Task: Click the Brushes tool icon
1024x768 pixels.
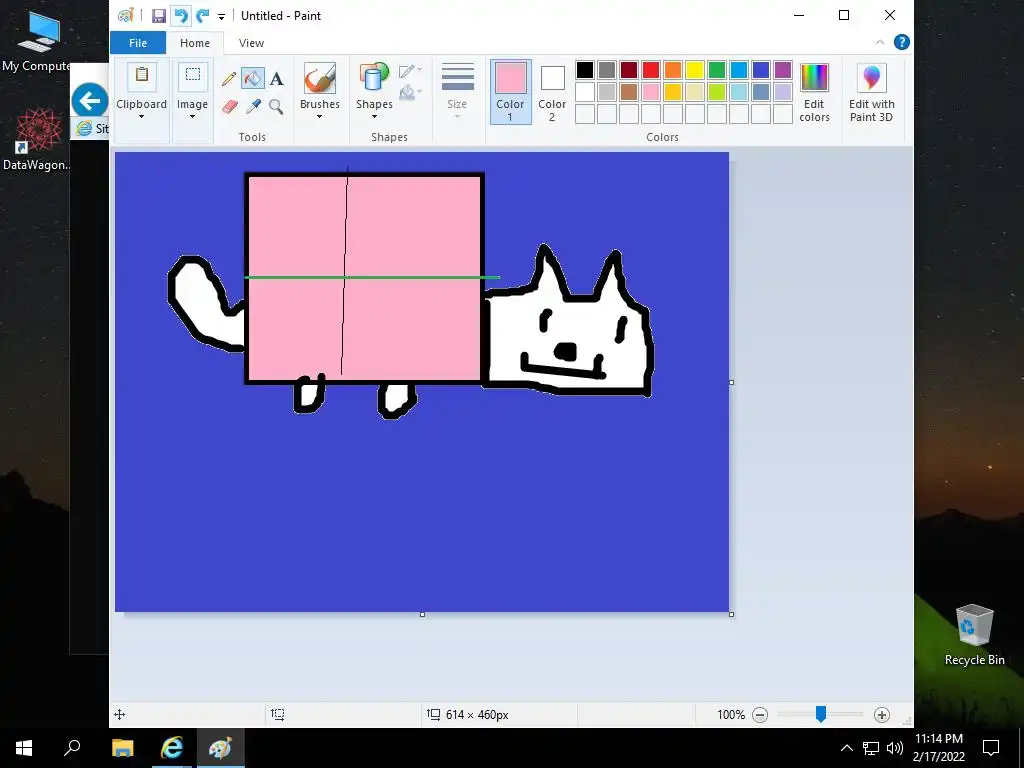Action: point(320,78)
